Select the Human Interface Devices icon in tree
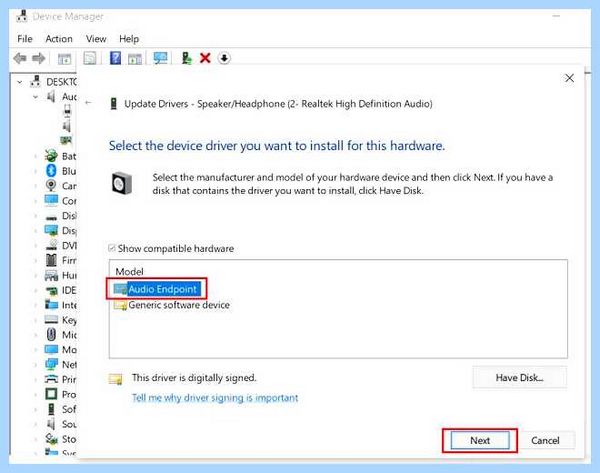The height and width of the screenshot is (473, 600). pos(51,275)
